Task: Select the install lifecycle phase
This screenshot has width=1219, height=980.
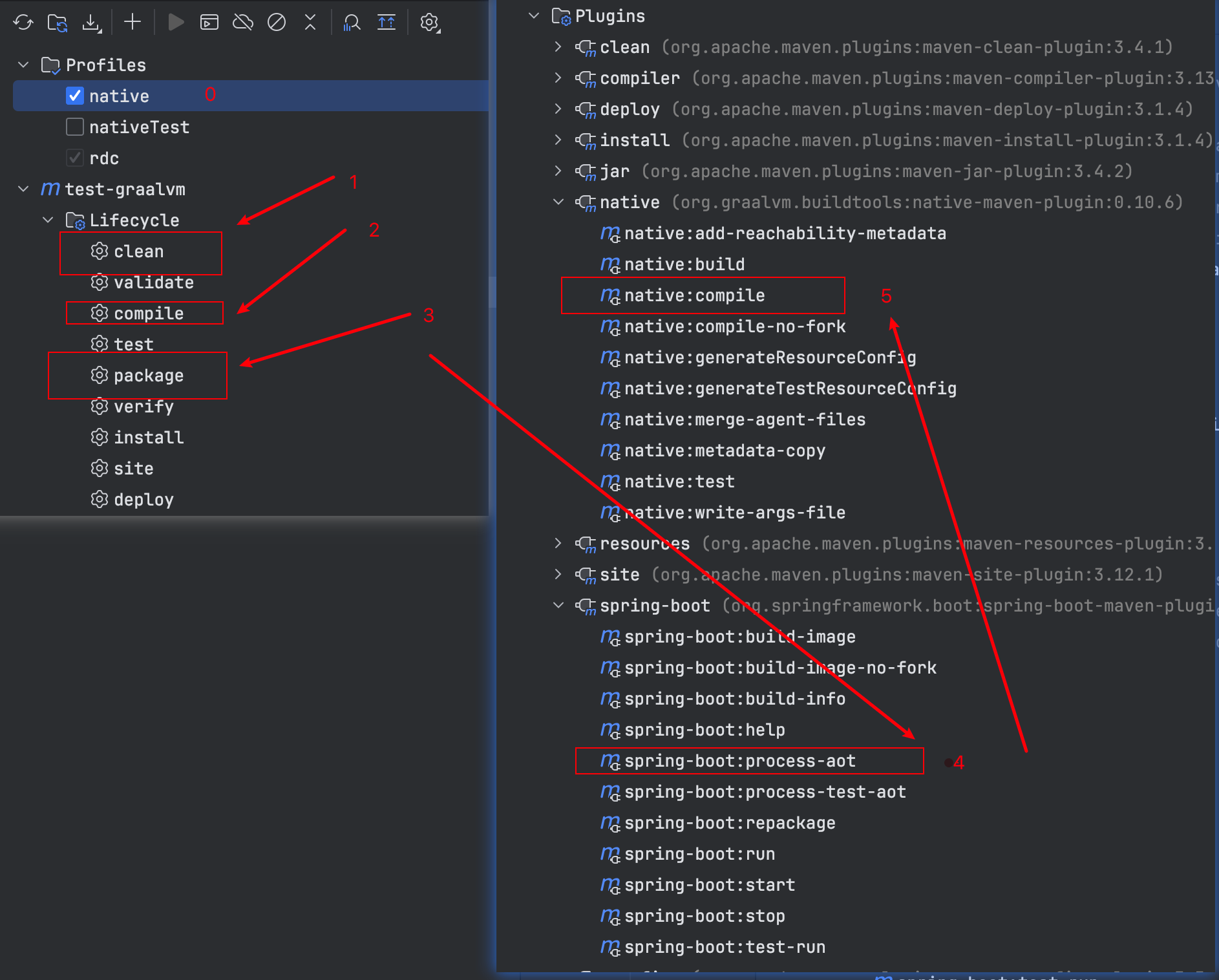Action: click(x=149, y=437)
